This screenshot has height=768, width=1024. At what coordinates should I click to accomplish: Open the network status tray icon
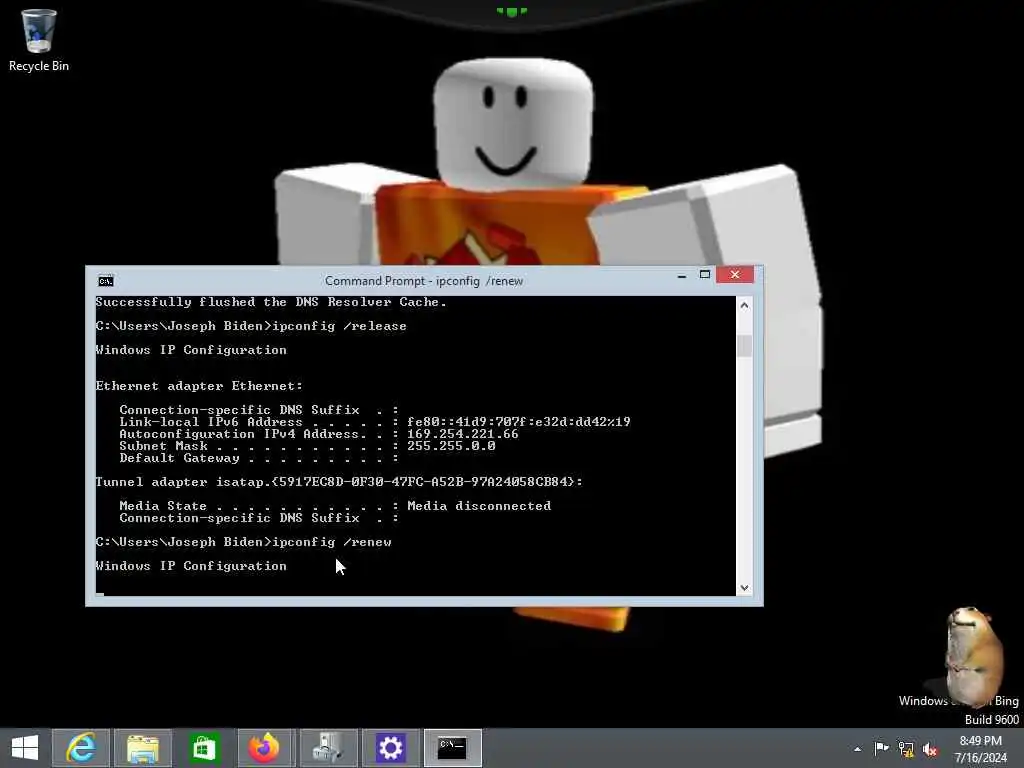coord(906,748)
